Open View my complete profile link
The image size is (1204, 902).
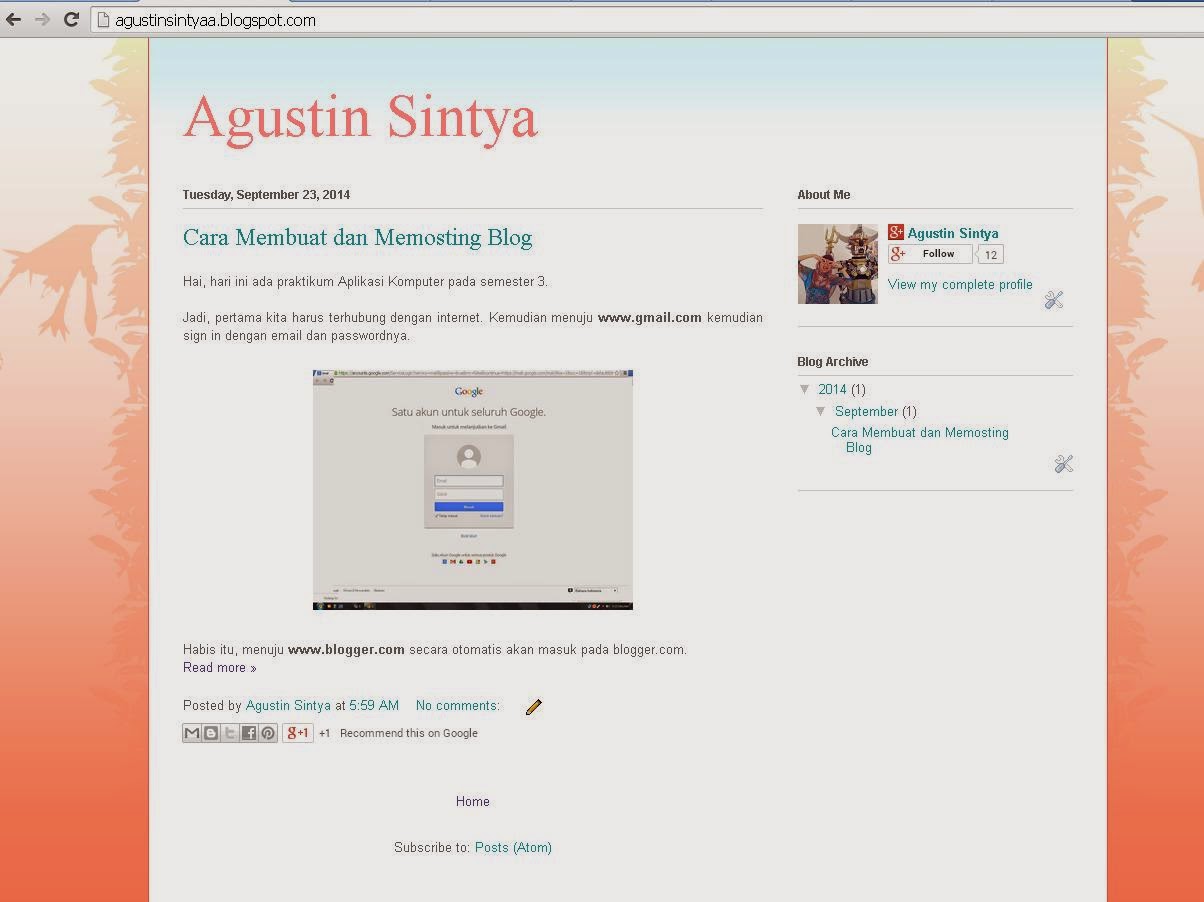[960, 285]
